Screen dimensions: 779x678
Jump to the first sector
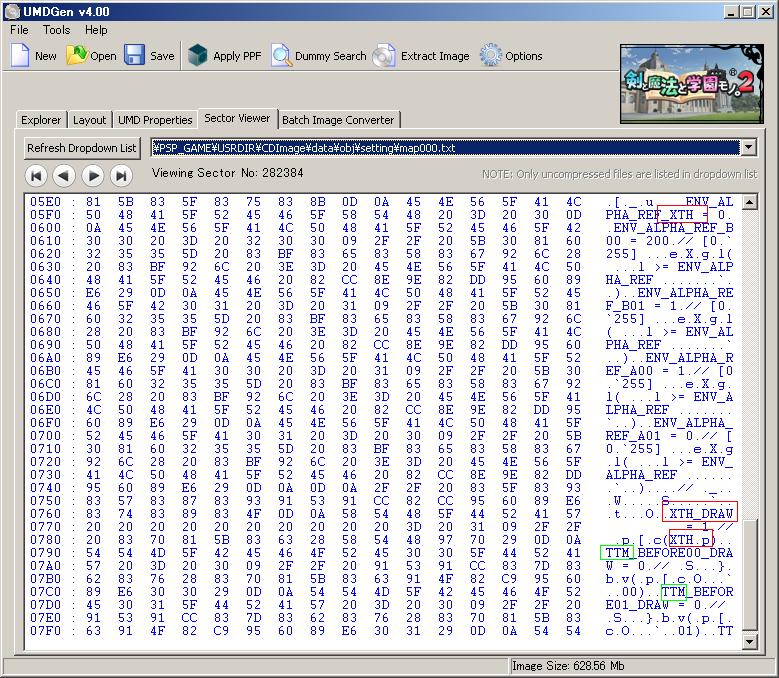tap(36, 176)
